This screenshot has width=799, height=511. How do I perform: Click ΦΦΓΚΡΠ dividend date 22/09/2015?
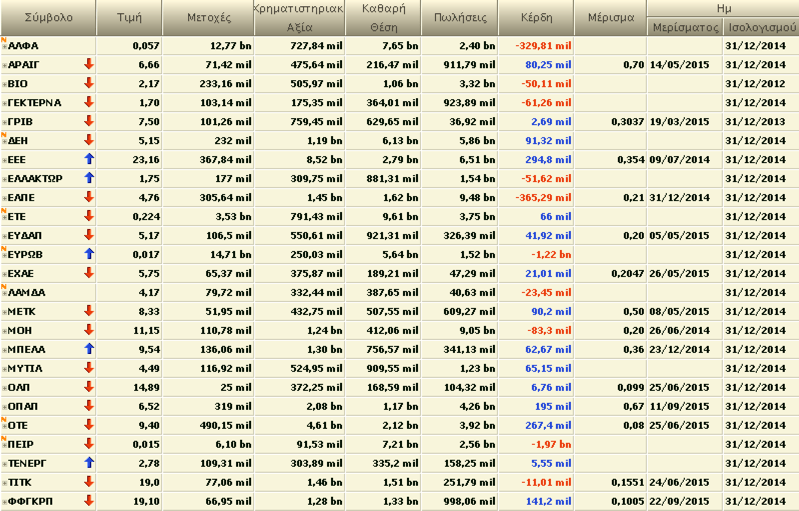pos(679,501)
